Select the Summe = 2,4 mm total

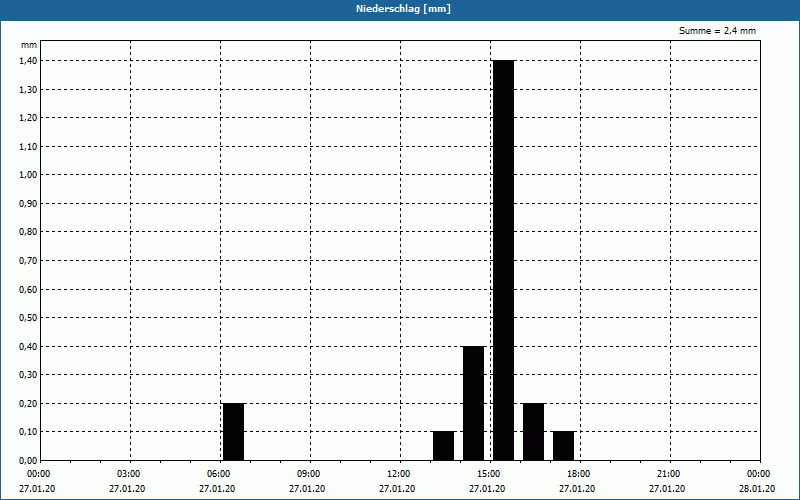[717, 31]
